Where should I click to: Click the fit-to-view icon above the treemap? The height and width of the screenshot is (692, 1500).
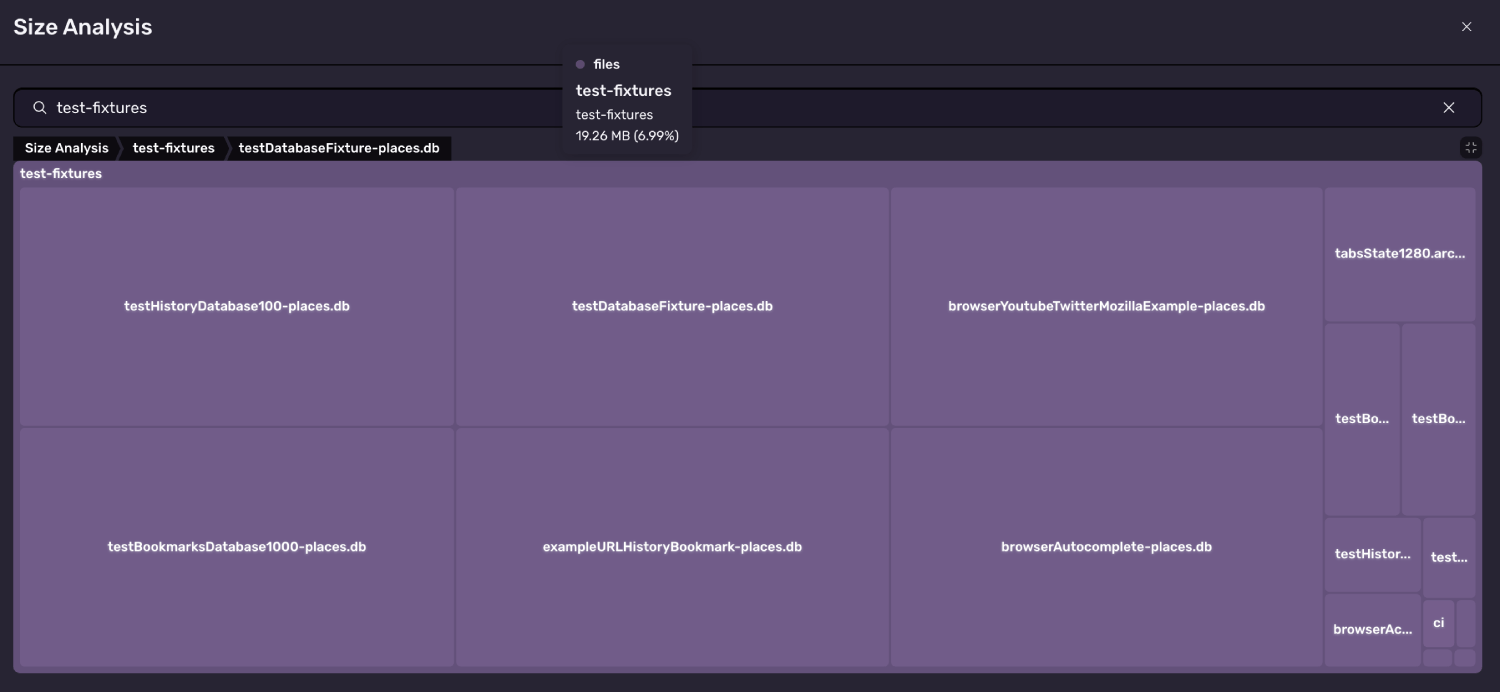coord(1470,147)
